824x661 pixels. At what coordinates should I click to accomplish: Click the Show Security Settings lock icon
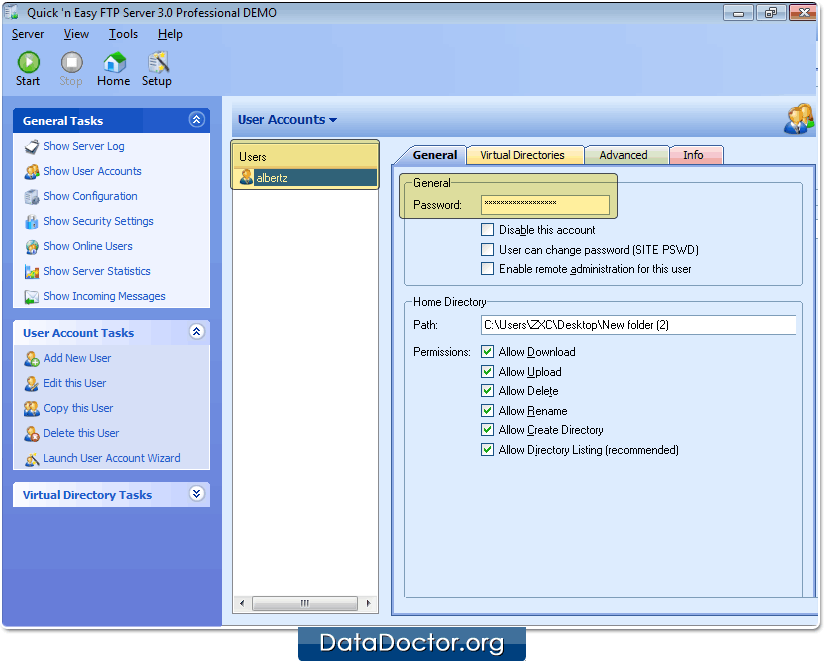click(x=32, y=222)
